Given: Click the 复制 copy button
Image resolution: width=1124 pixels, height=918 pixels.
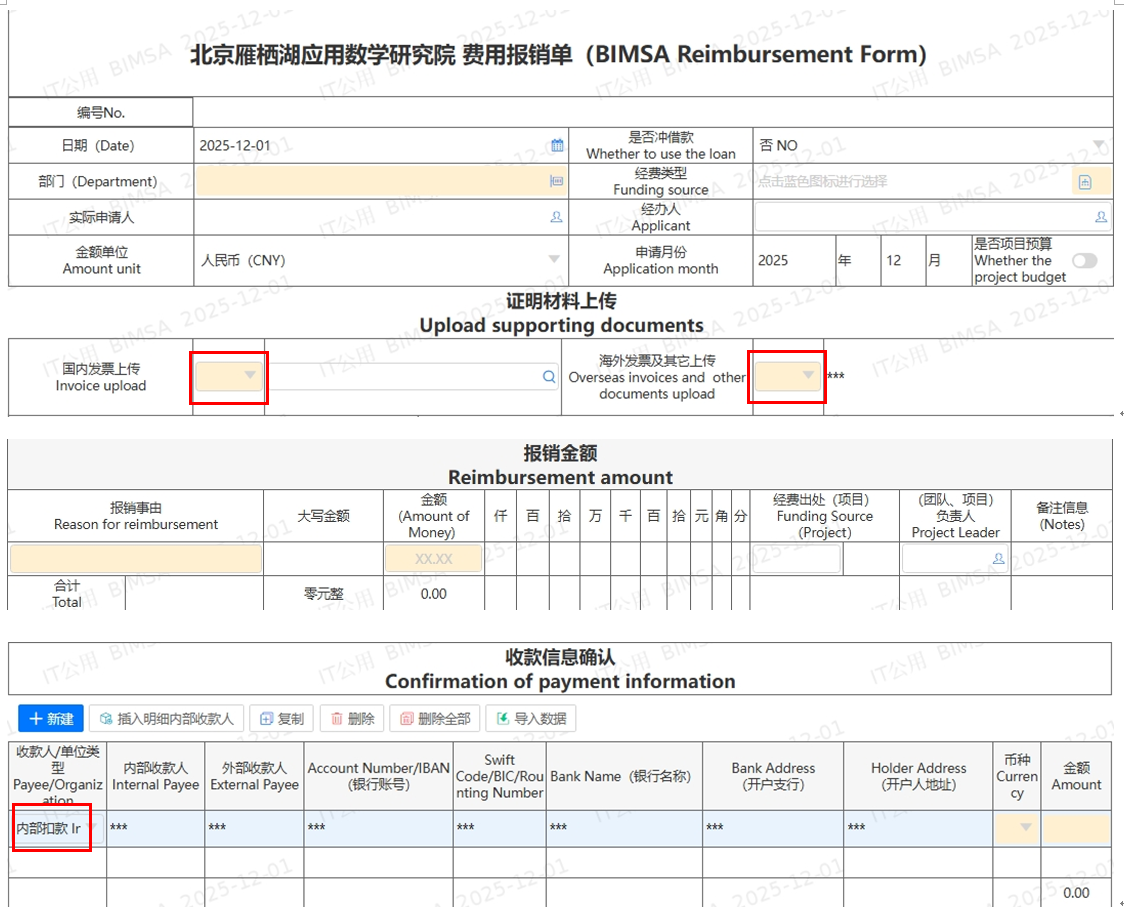Looking at the screenshot, I should tap(281, 719).
